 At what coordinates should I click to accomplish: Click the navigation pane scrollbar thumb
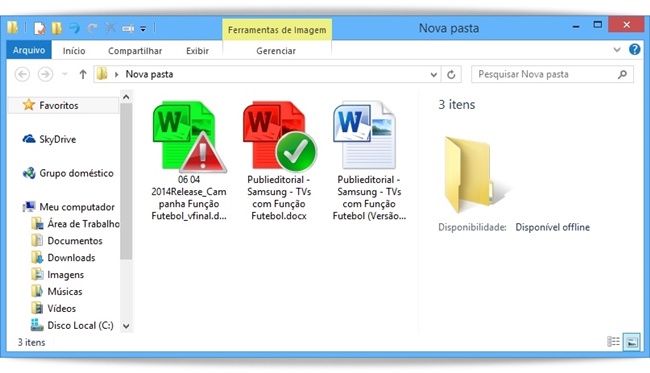pyautogui.click(x=126, y=181)
